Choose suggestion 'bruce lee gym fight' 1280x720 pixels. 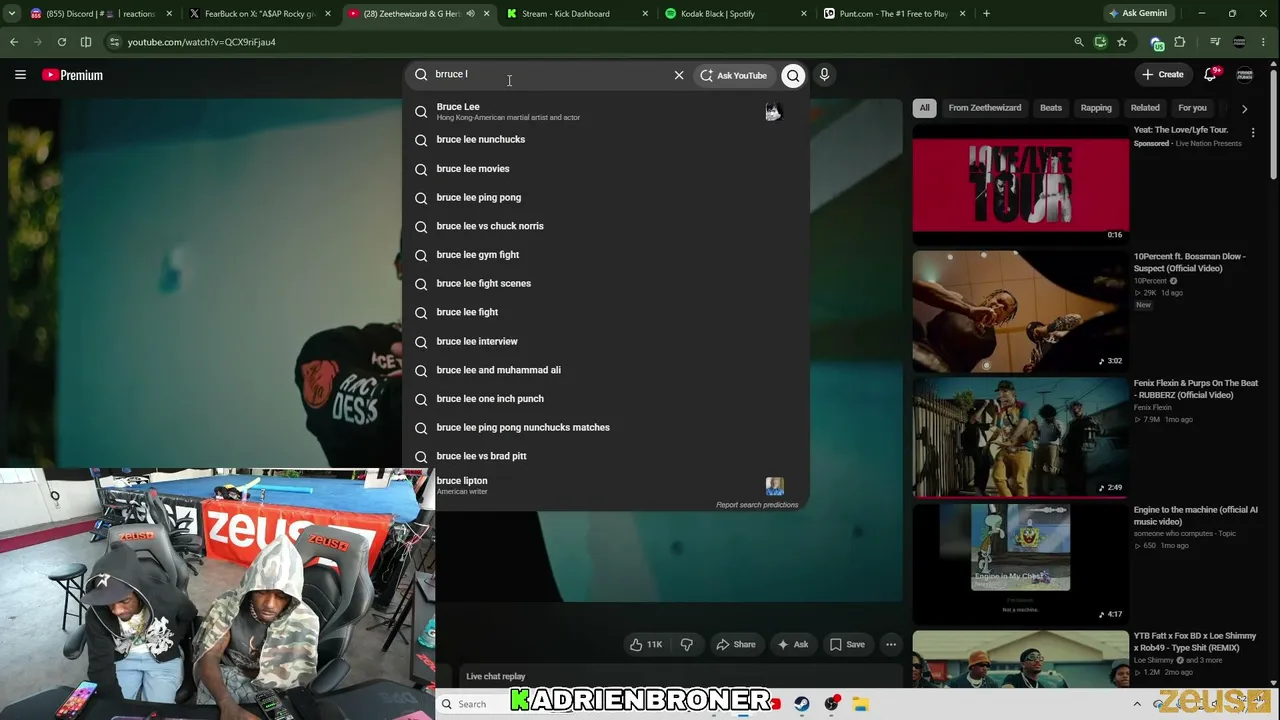pyautogui.click(x=606, y=255)
